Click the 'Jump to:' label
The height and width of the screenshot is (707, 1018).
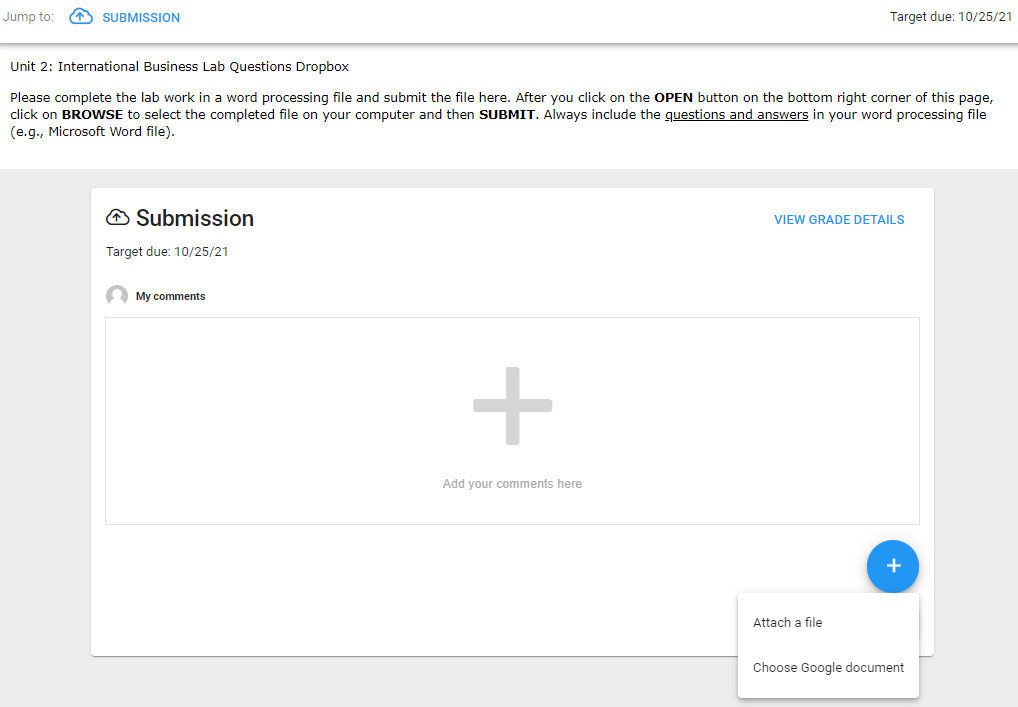(28, 17)
